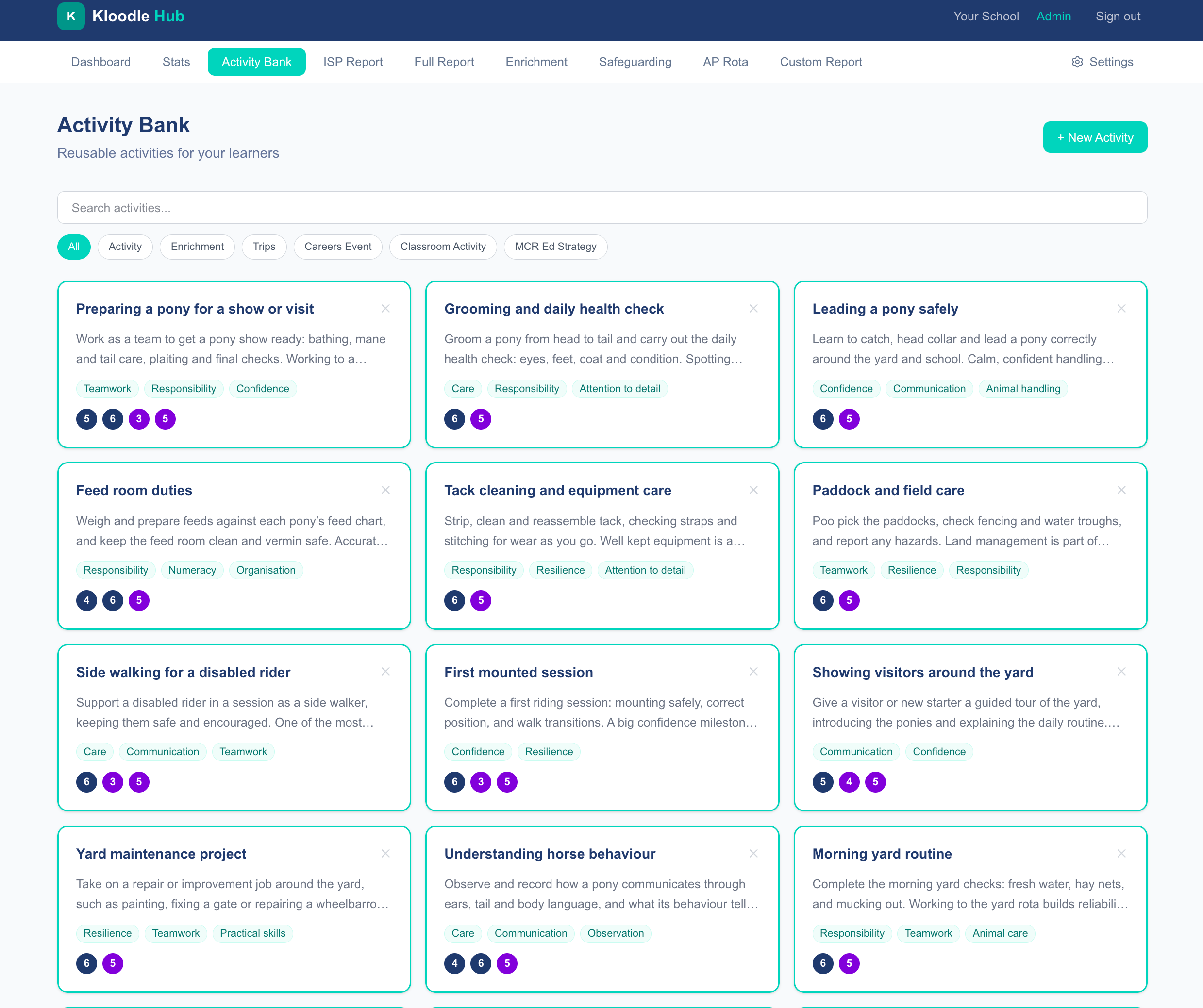This screenshot has height=1008, width=1203.
Task: Click into the Search activities field
Action: tap(602, 208)
